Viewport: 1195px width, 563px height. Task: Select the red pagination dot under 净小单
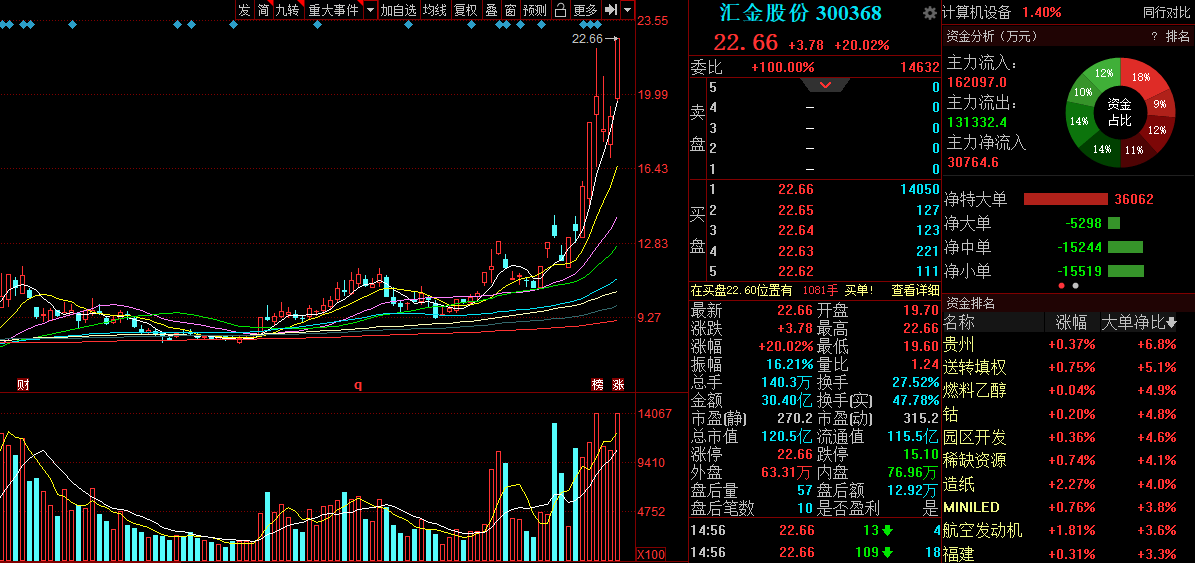coord(1062,286)
